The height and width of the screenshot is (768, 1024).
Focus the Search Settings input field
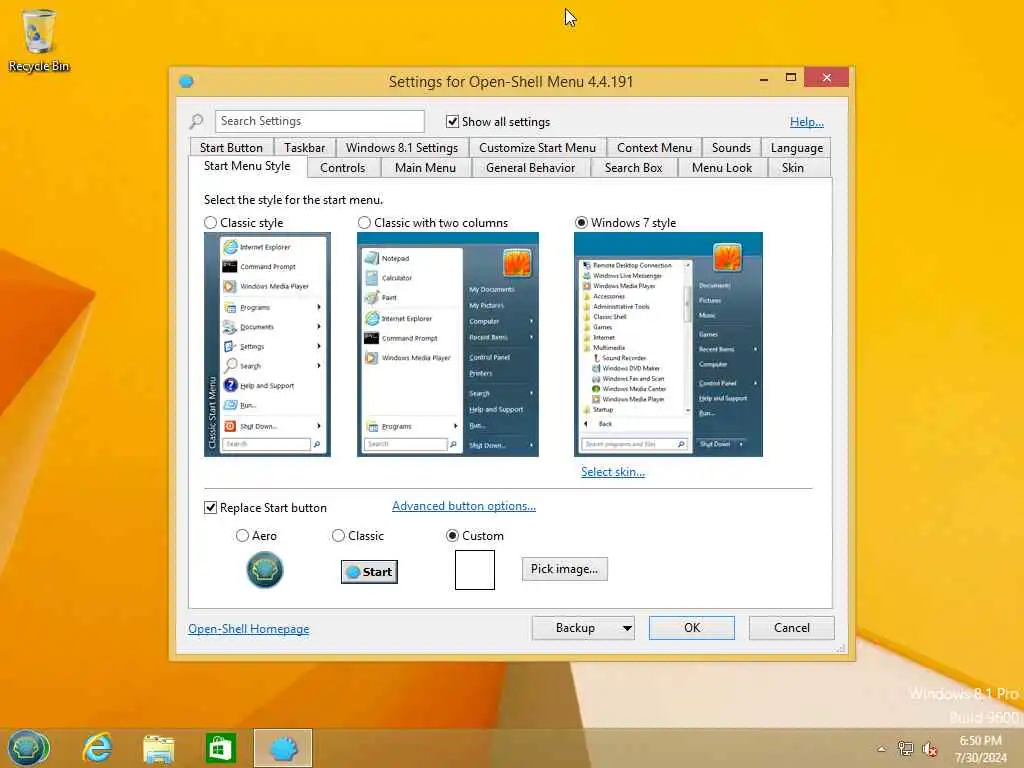pyautogui.click(x=319, y=121)
